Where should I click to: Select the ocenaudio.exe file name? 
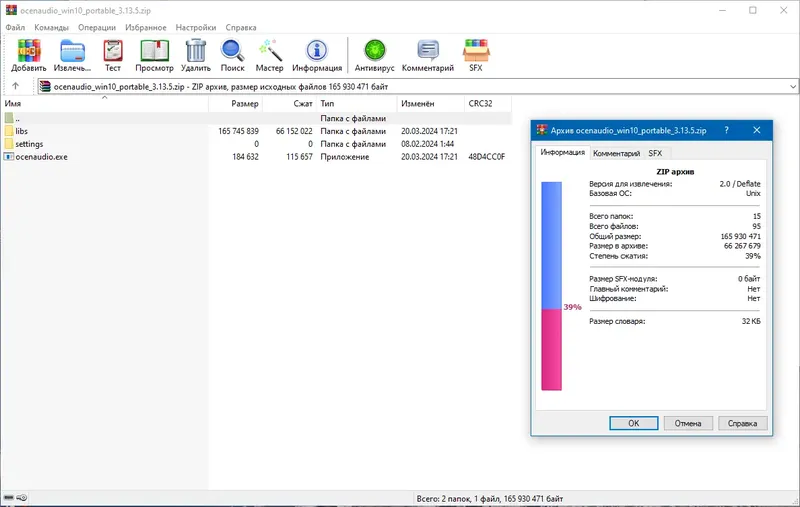41,157
